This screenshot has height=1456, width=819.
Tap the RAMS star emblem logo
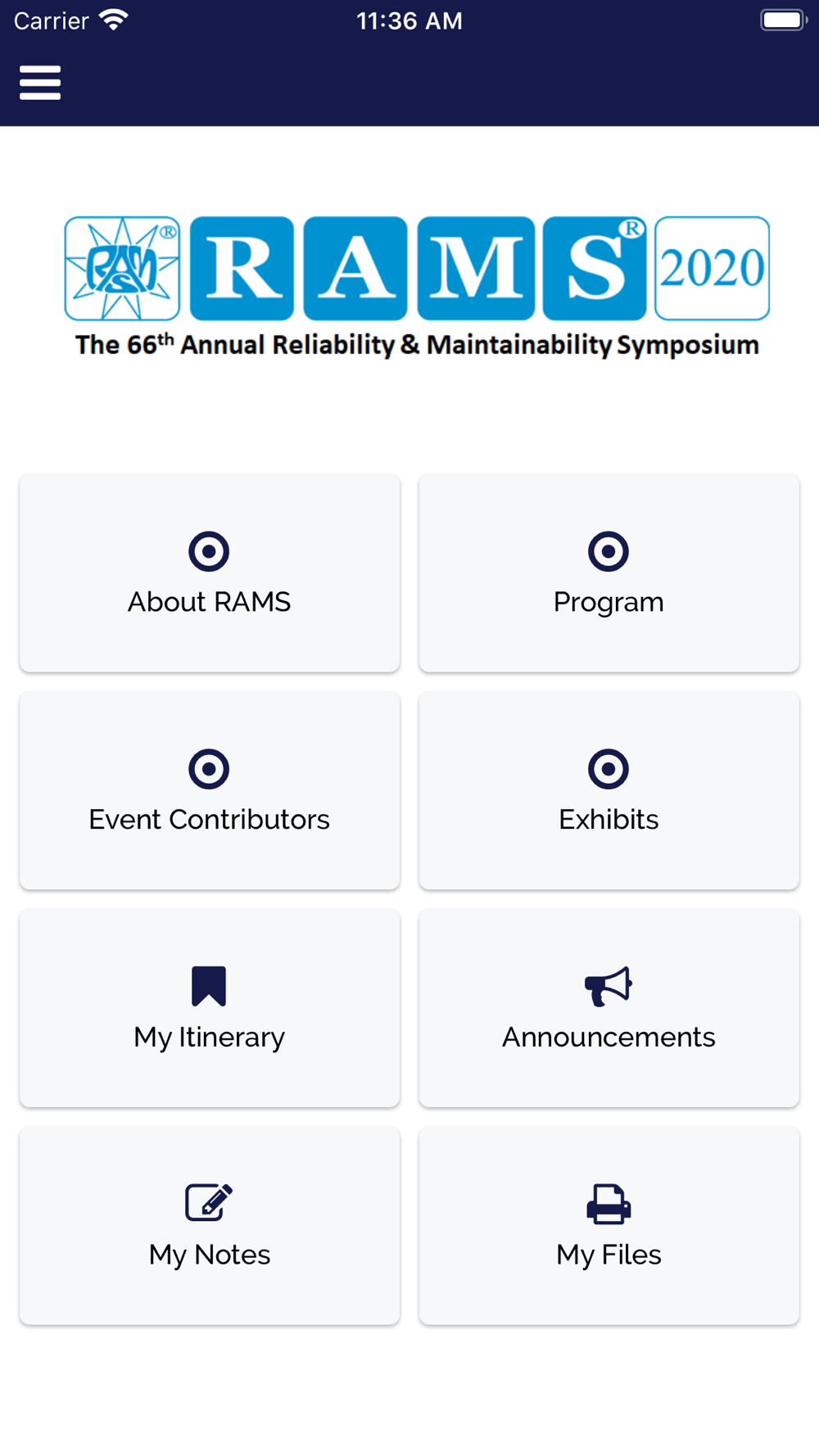pyautogui.click(x=122, y=269)
